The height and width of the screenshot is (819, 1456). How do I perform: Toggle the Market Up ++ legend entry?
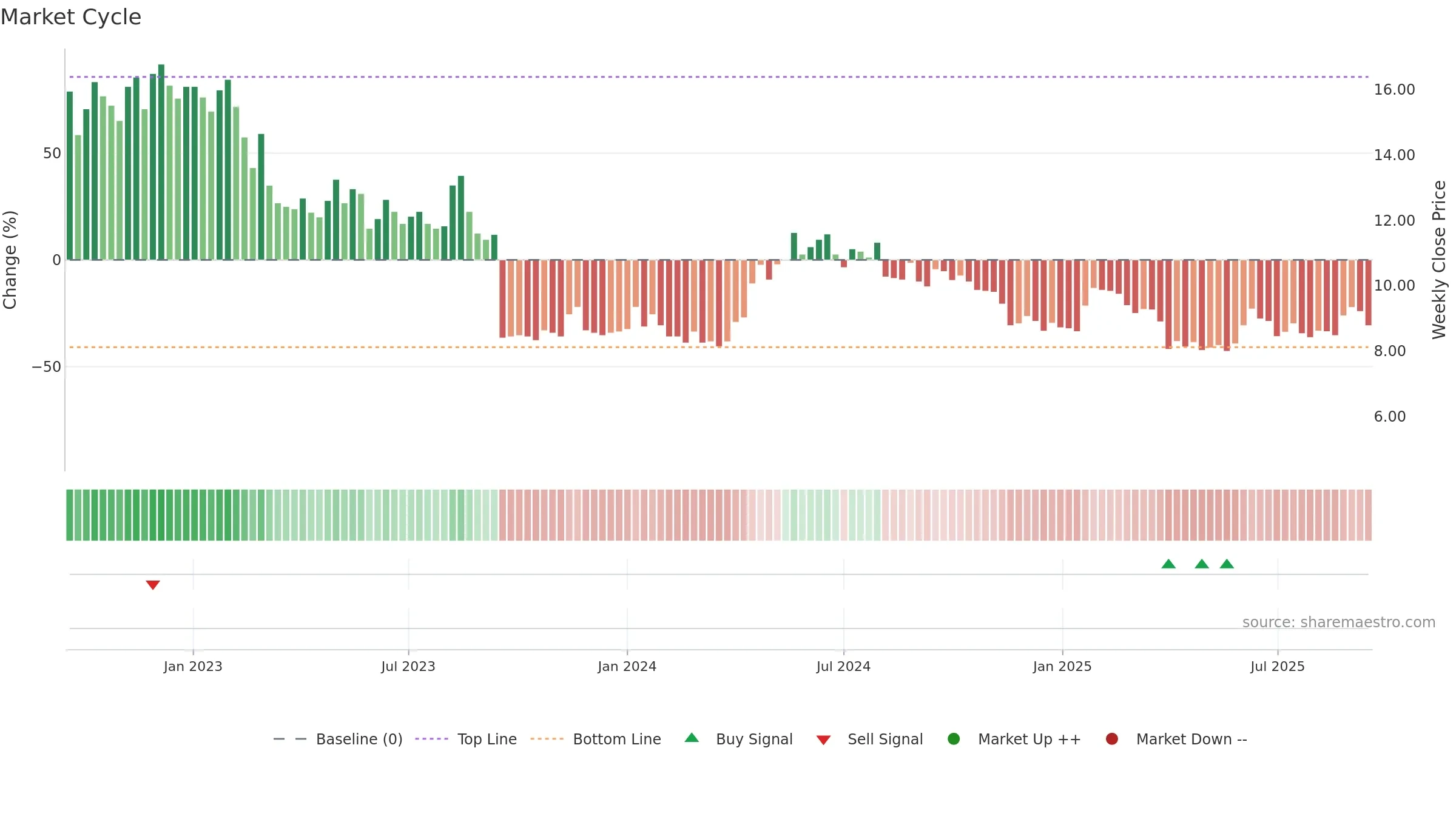click(1014, 739)
